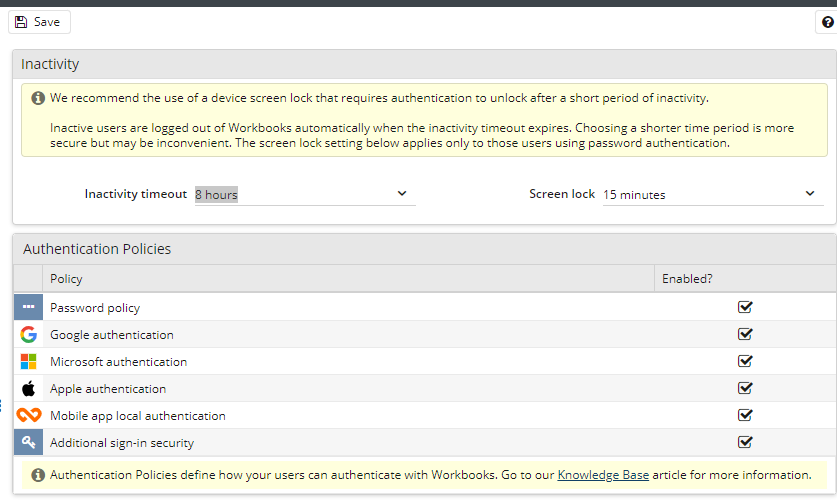Viewport: 837px width, 504px height.
Task: Uncheck Apple authentication enabled box
Action: coord(745,388)
